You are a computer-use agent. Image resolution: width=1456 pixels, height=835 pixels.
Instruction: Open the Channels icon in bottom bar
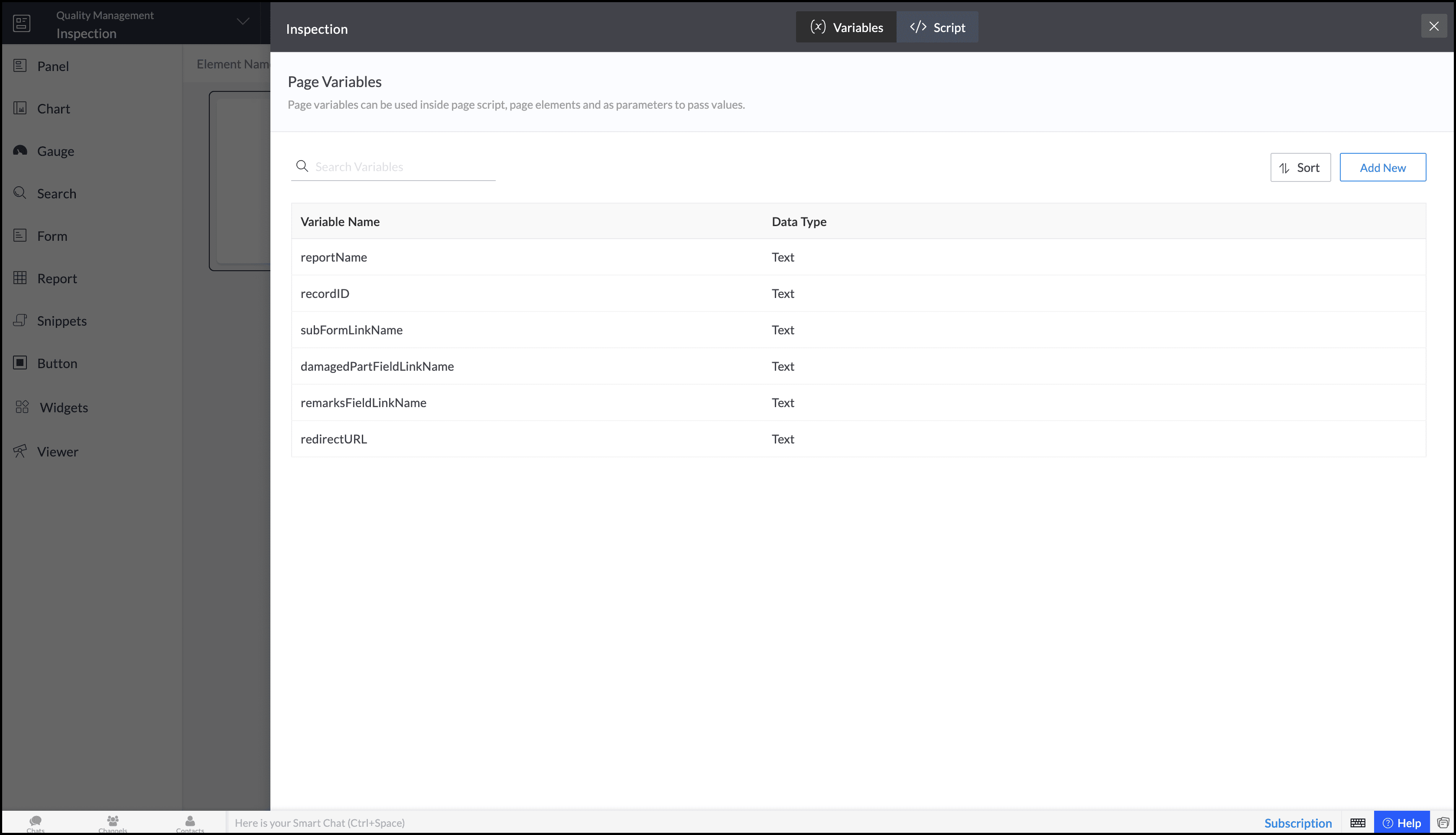[112, 821]
